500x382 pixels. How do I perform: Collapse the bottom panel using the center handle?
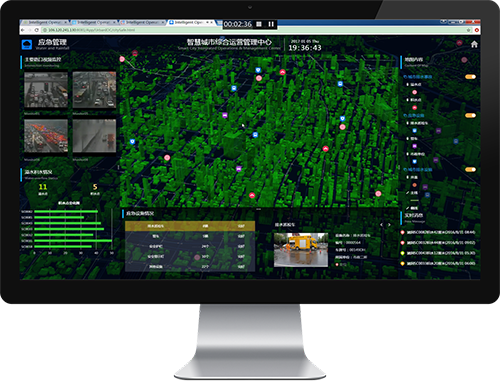point(258,209)
